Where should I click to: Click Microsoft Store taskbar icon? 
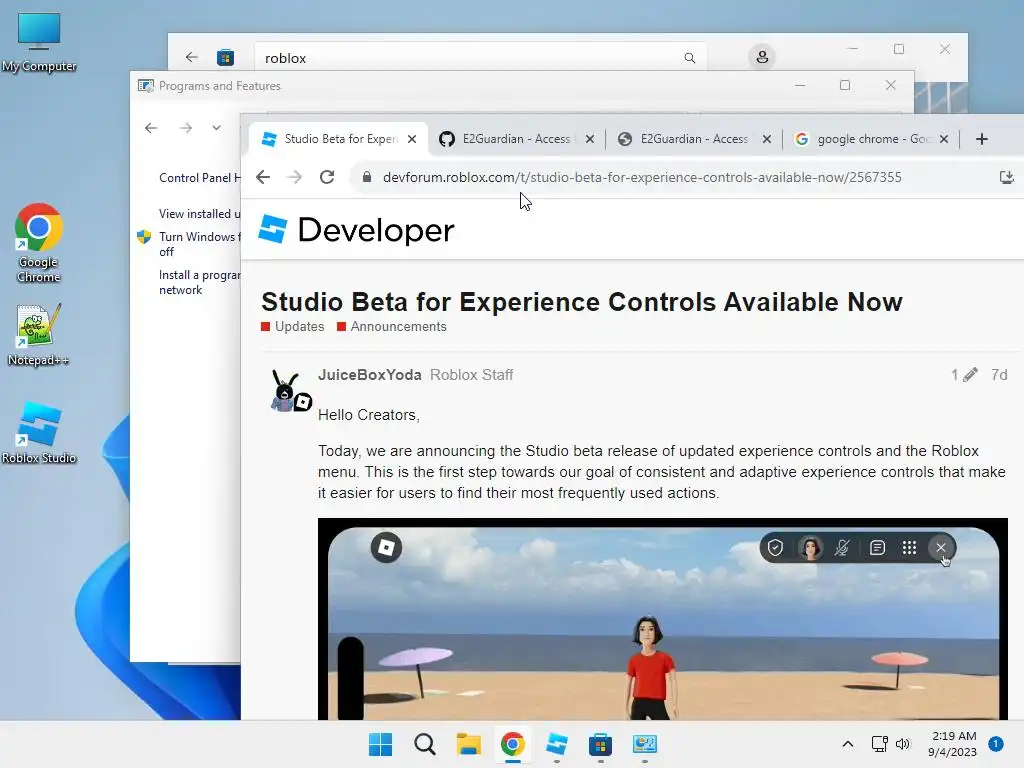tap(600, 744)
